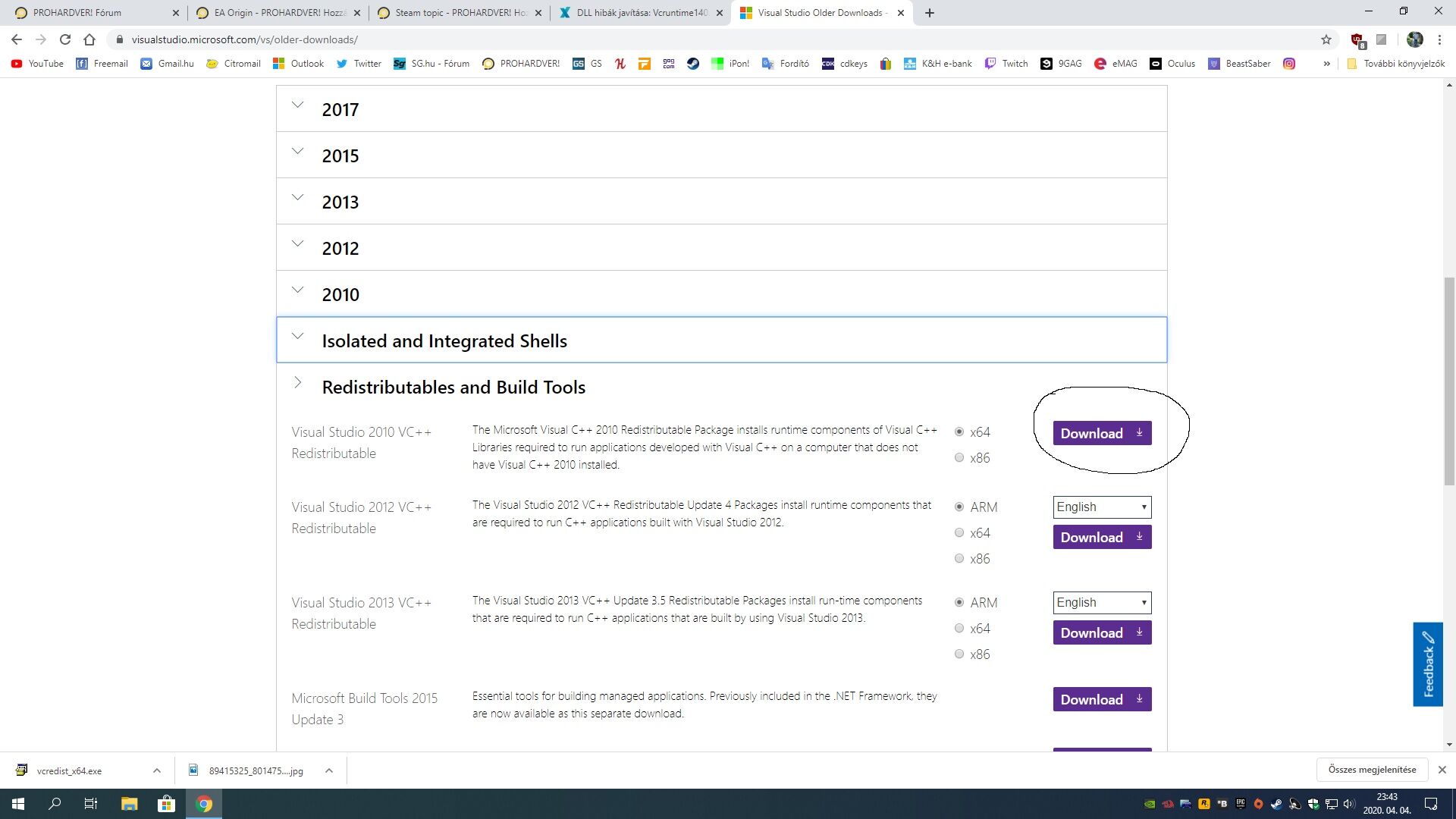Open the Oculus bookmark

point(1172,64)
